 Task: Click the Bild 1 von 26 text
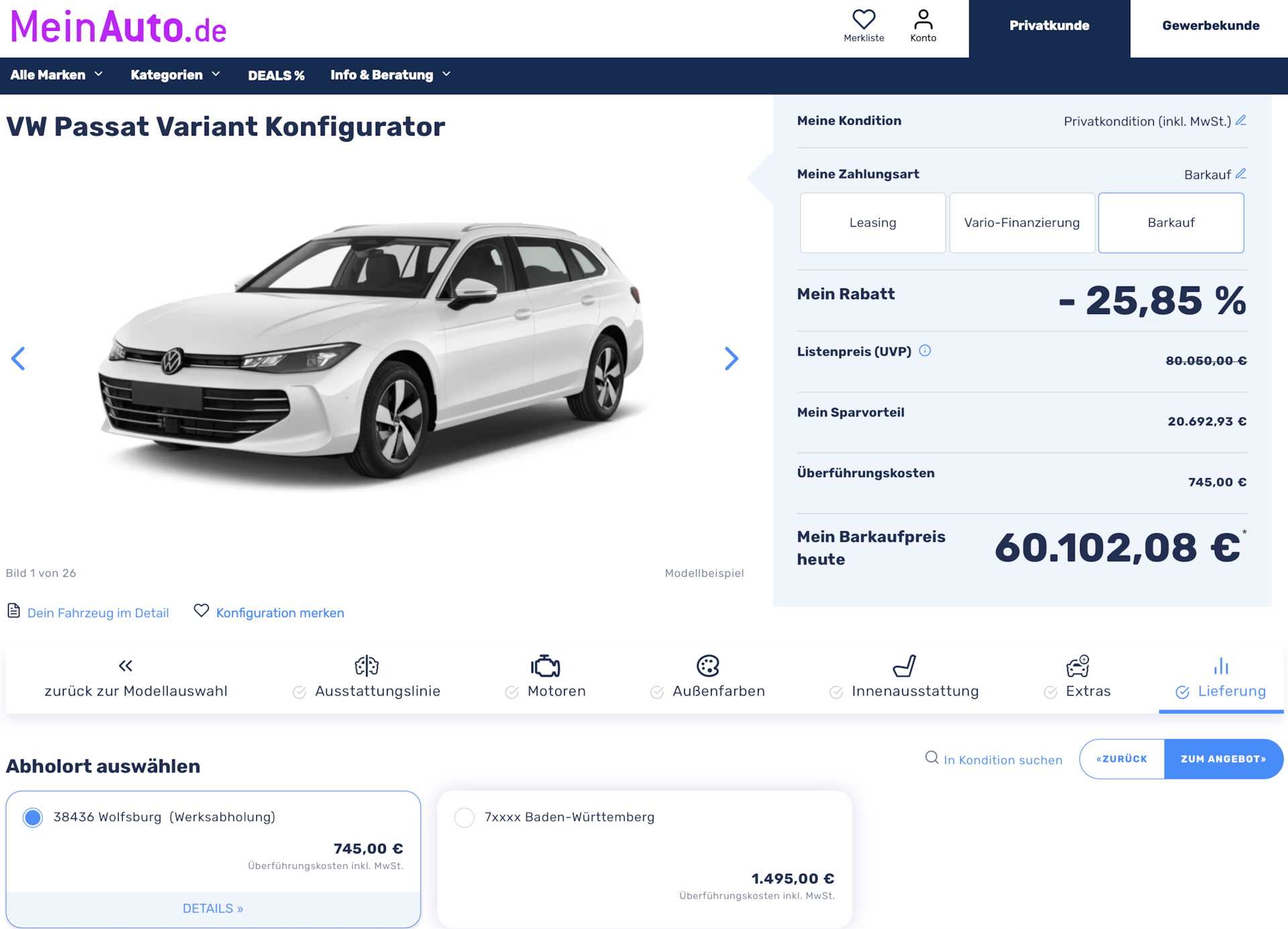point(41,573)
